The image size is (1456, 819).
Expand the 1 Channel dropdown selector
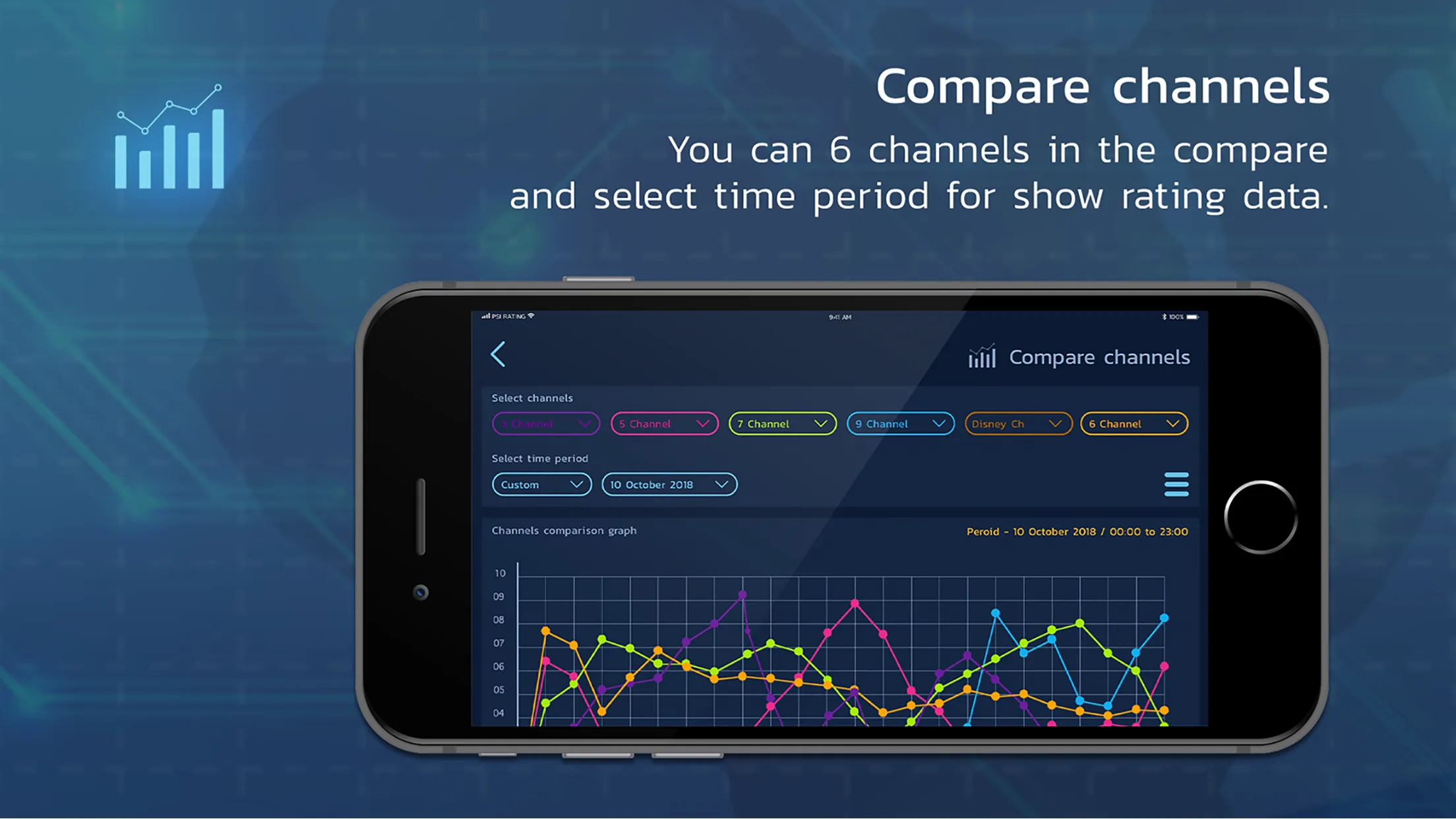click(545, 423)
